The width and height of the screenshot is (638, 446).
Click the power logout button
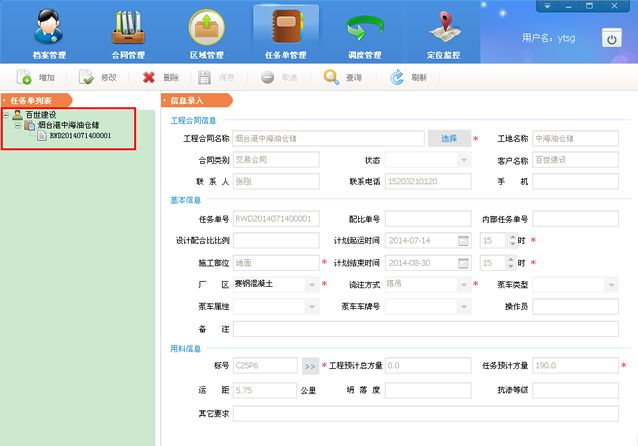coord(612,38)
